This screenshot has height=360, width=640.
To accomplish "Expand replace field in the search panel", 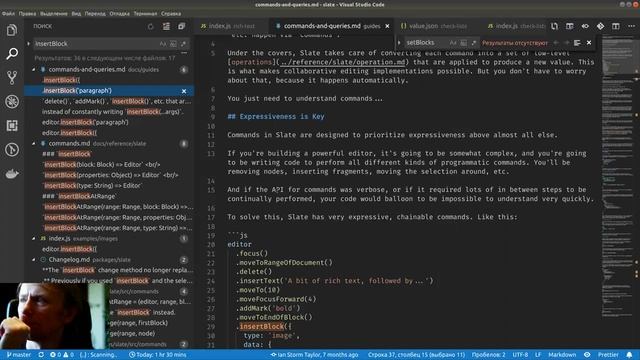I will click(x=29, y=44).
